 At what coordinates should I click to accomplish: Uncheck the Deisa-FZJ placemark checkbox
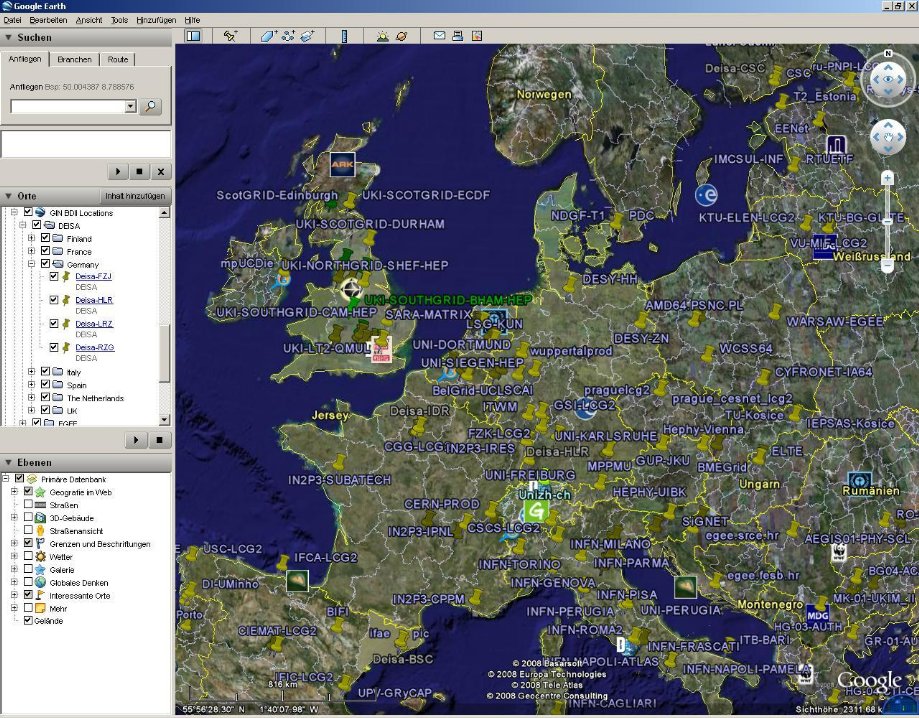53,275
